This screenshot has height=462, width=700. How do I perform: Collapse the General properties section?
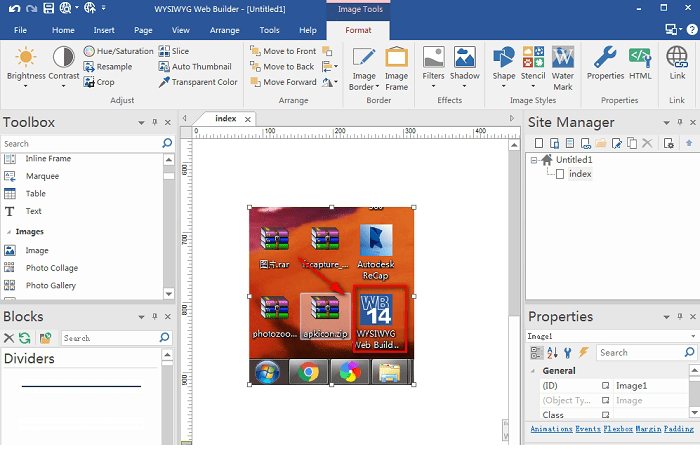coord(533,370)
